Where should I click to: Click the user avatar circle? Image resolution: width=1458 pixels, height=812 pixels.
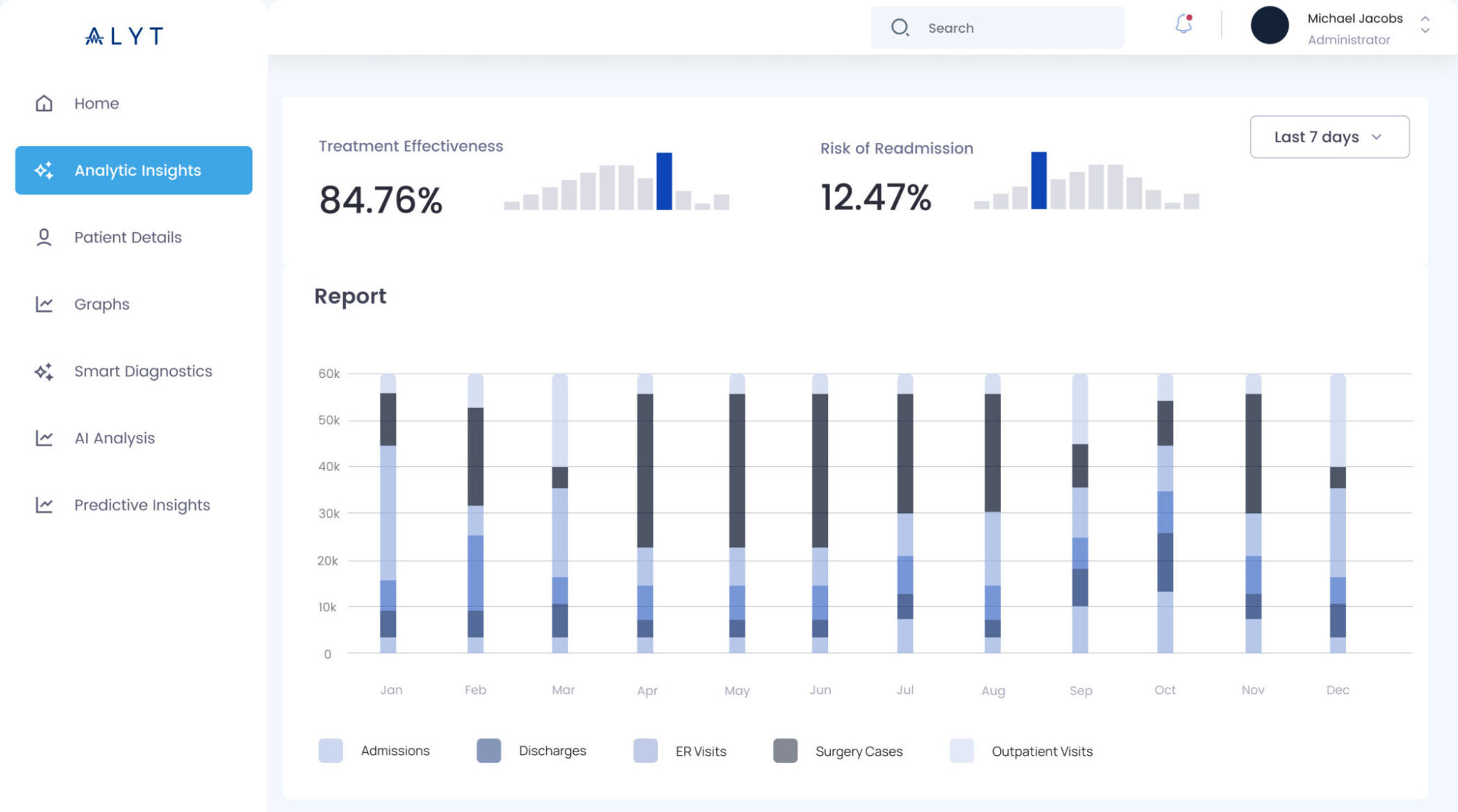[x=1269, y=26]
